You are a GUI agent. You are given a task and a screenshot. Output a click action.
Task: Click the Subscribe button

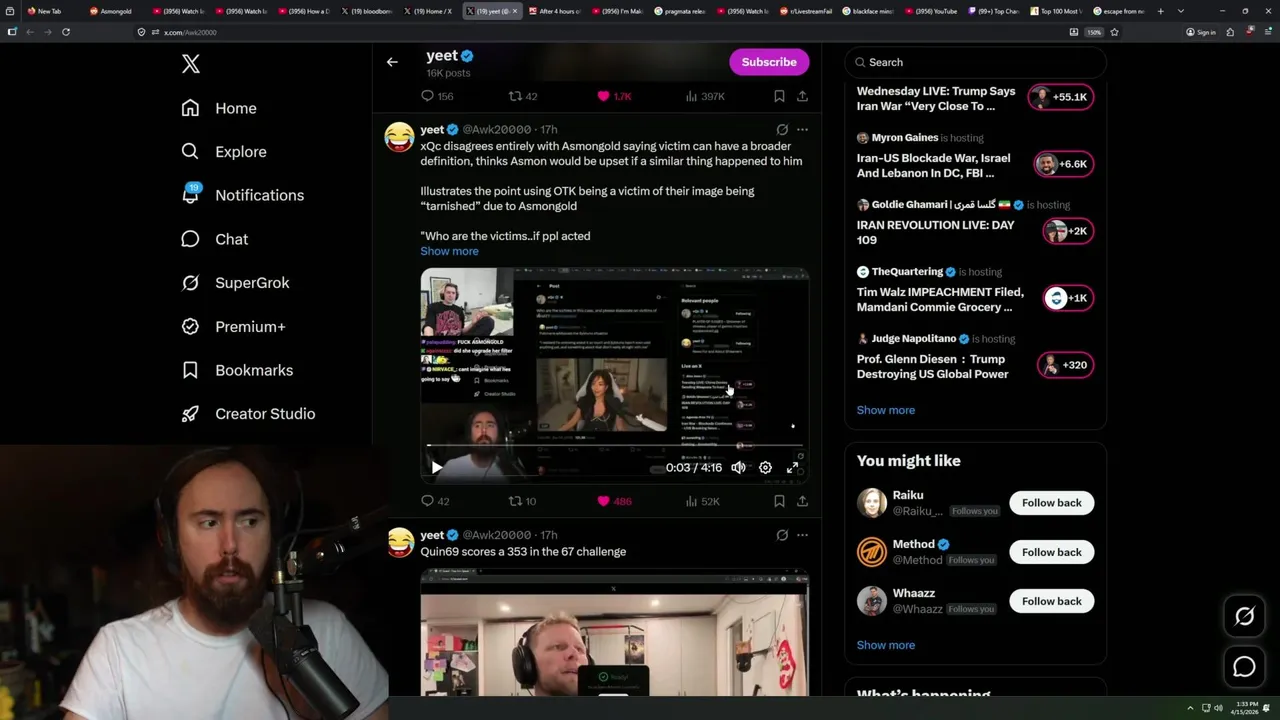[769, 62]
